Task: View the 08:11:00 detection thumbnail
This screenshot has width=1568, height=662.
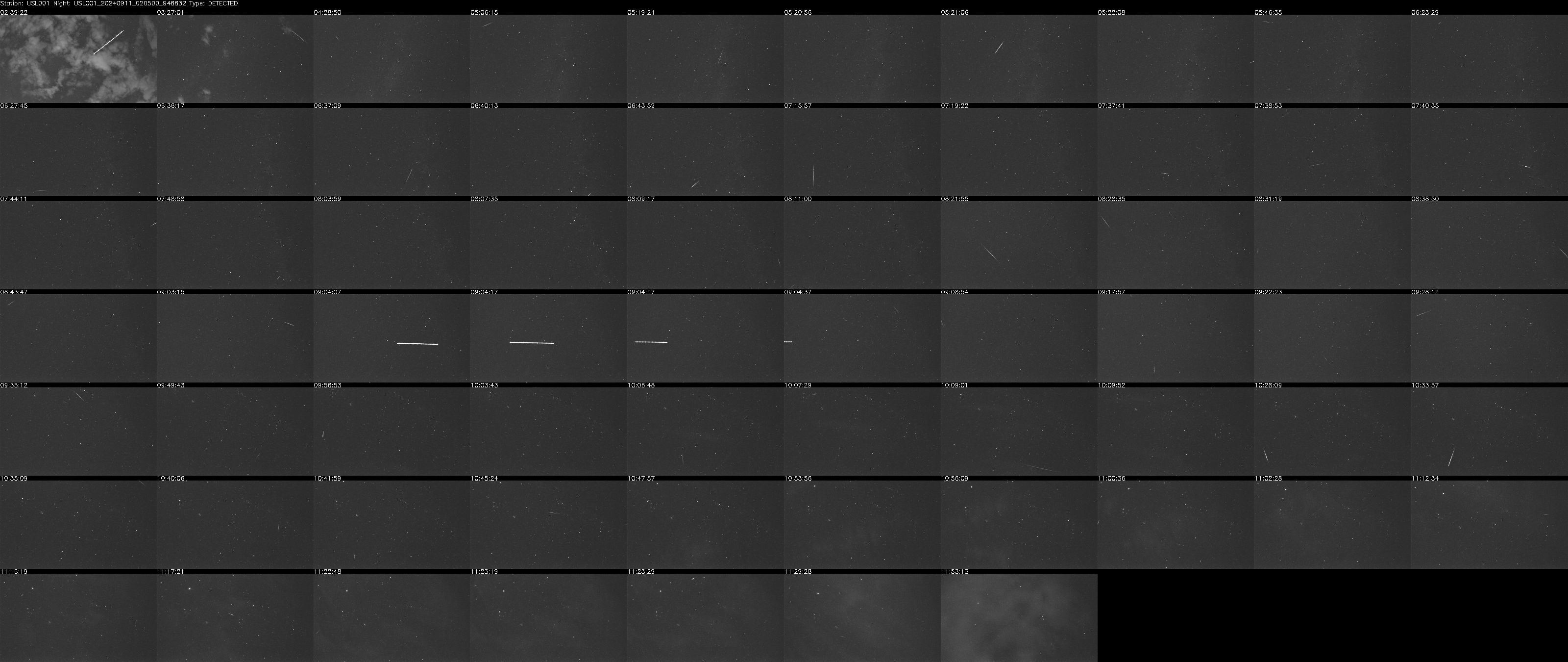Action: click(x=862, y=245)
